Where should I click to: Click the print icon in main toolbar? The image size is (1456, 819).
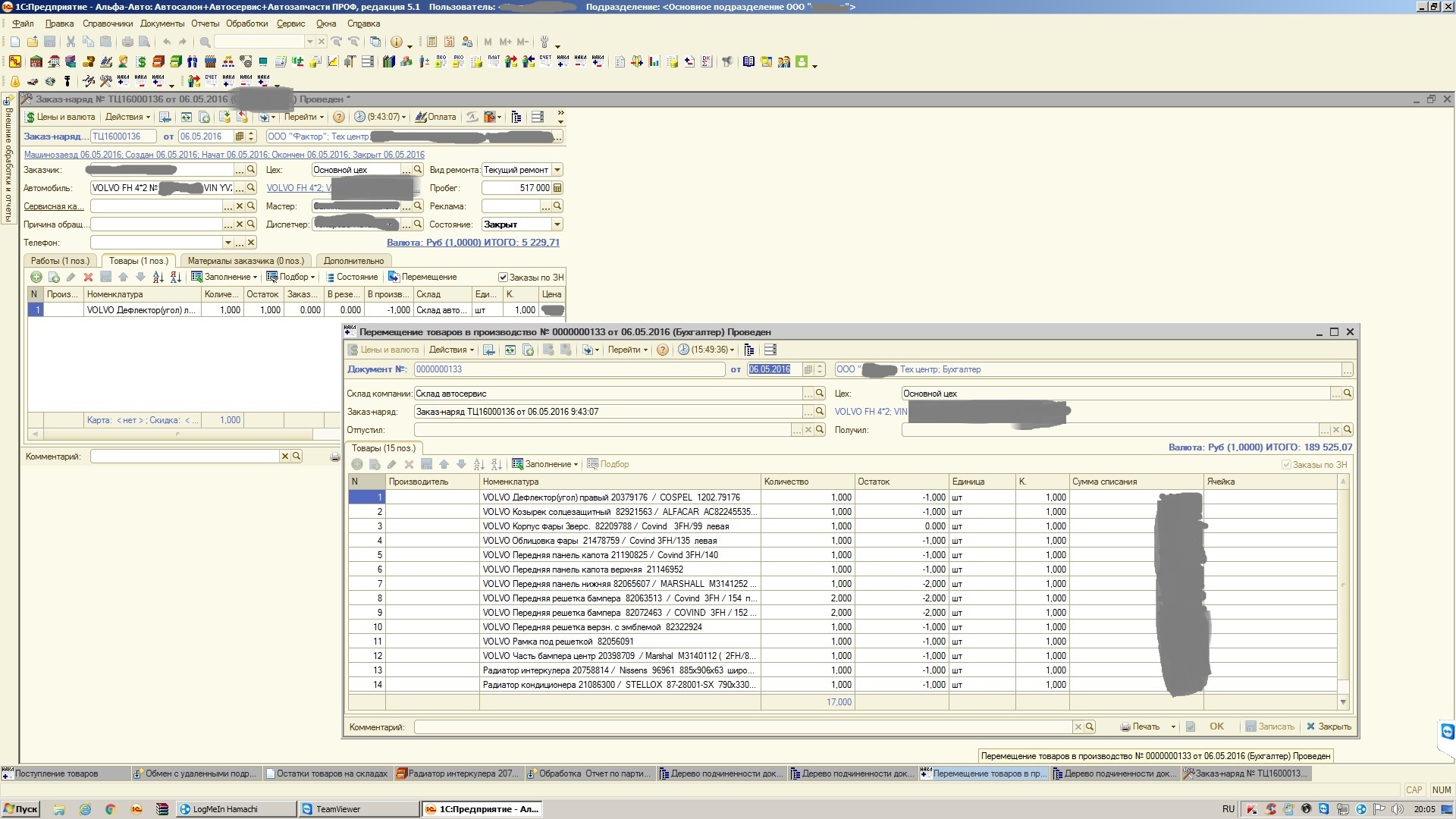(x=127, y=42)
